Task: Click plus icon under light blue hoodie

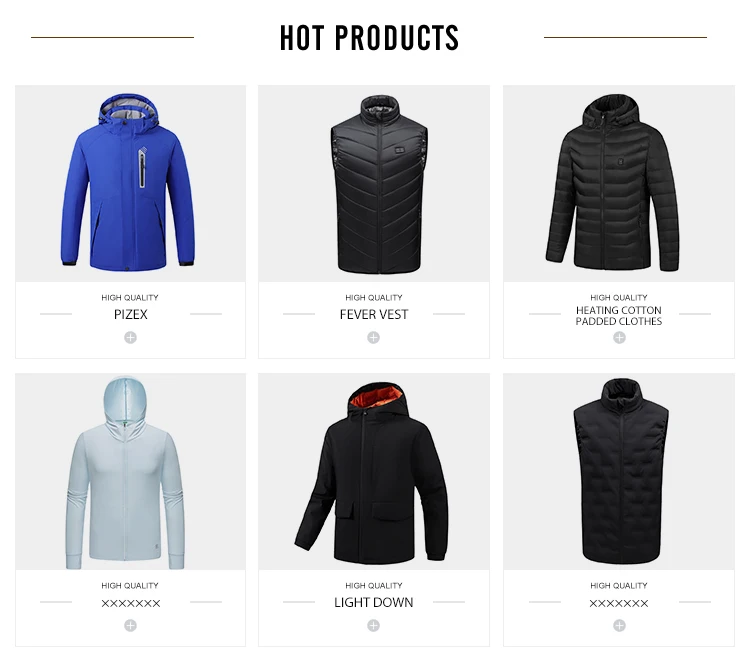Action: point(131,626)
